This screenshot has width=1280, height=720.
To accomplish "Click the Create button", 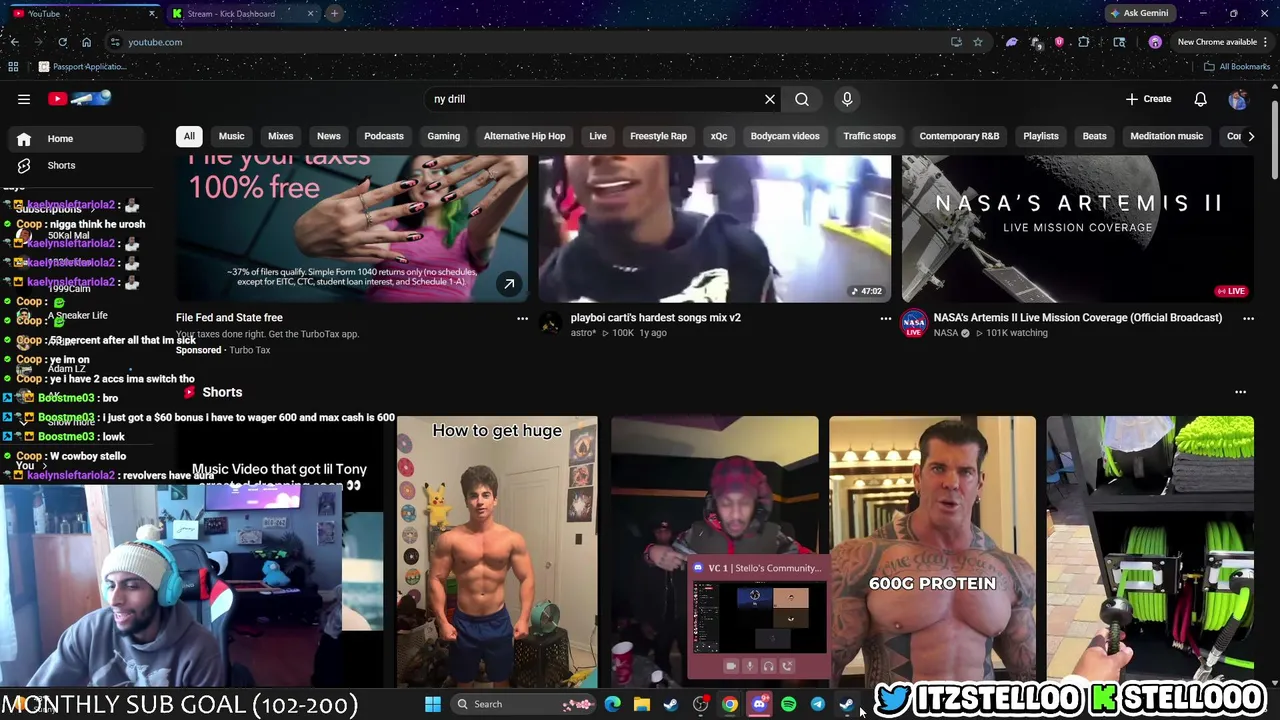I will [x=1148, y=99].
